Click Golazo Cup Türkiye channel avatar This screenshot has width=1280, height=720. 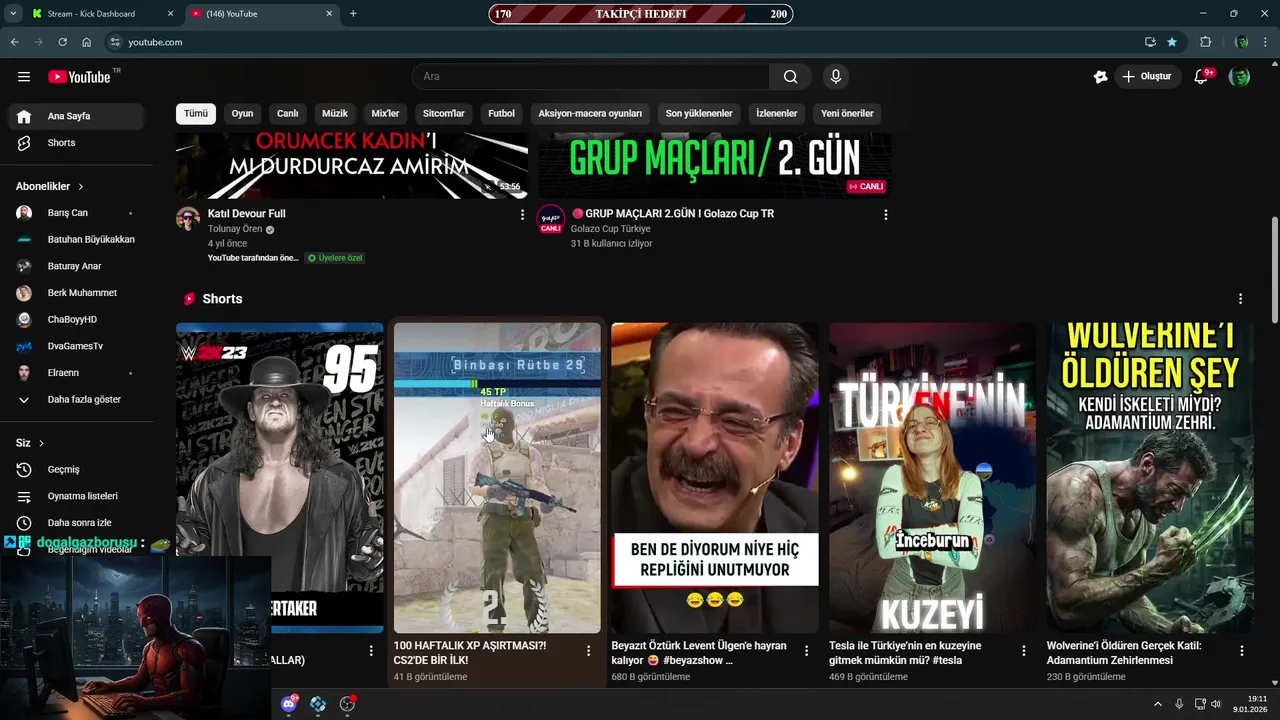(x=551, y=219)
